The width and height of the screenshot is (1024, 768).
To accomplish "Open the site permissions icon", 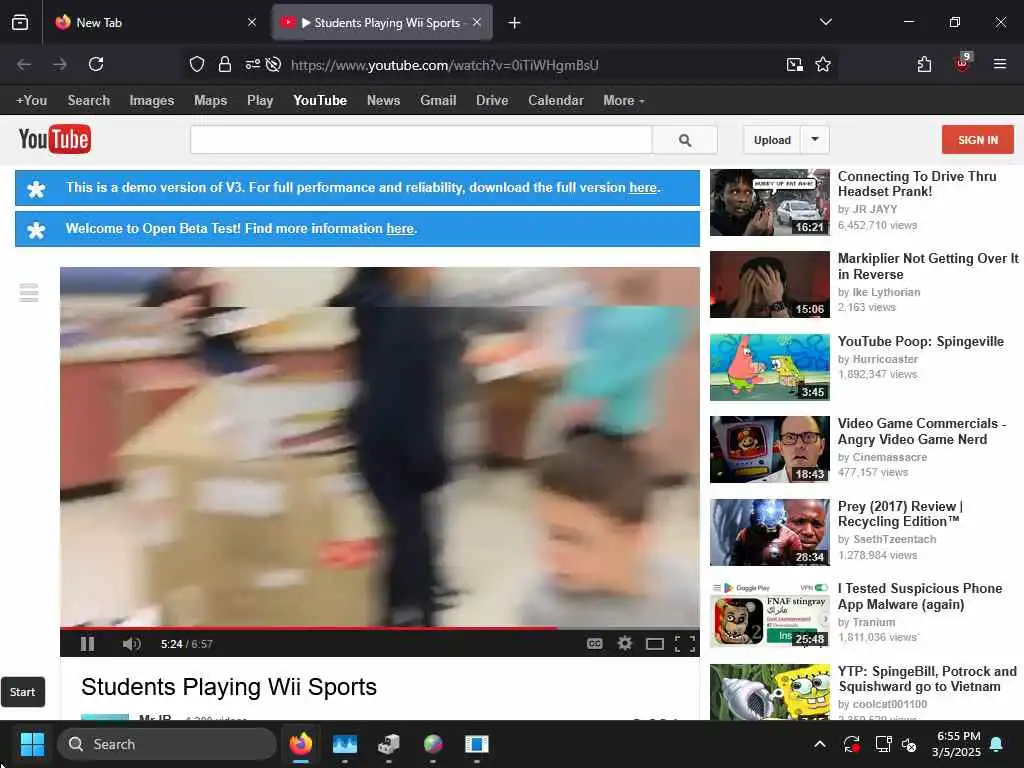I will pos(253,64).
